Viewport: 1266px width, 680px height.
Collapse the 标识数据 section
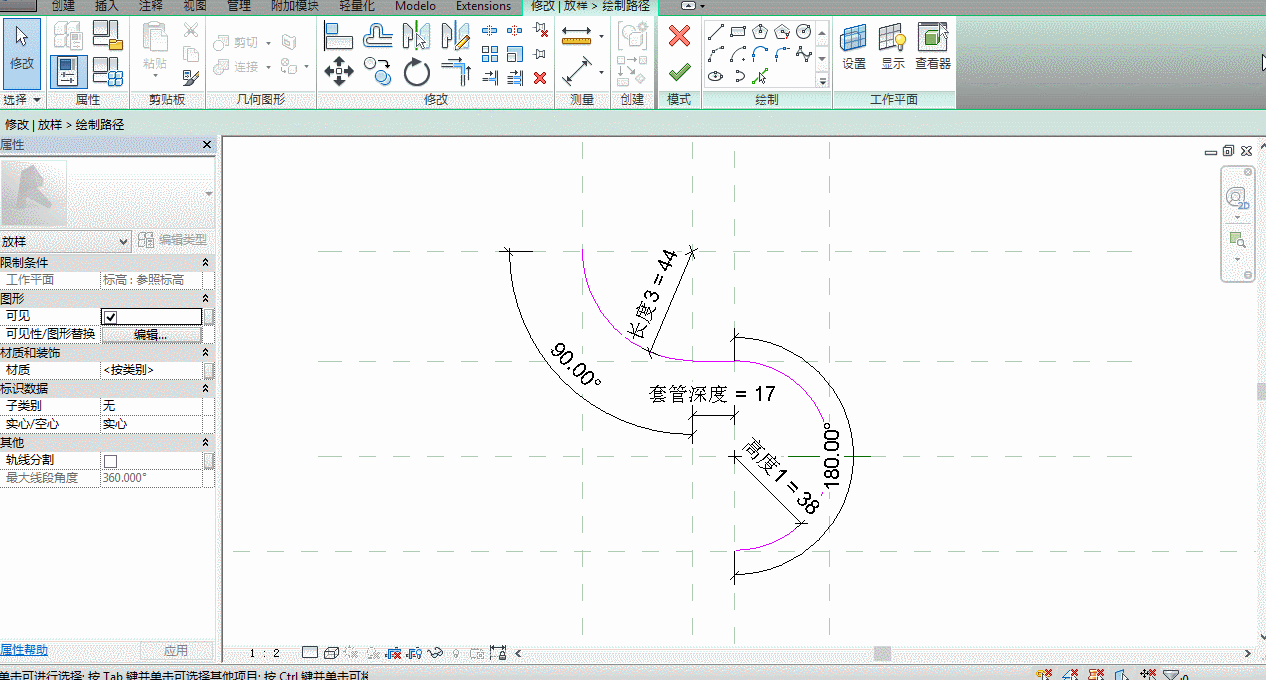tap(206, 388)
